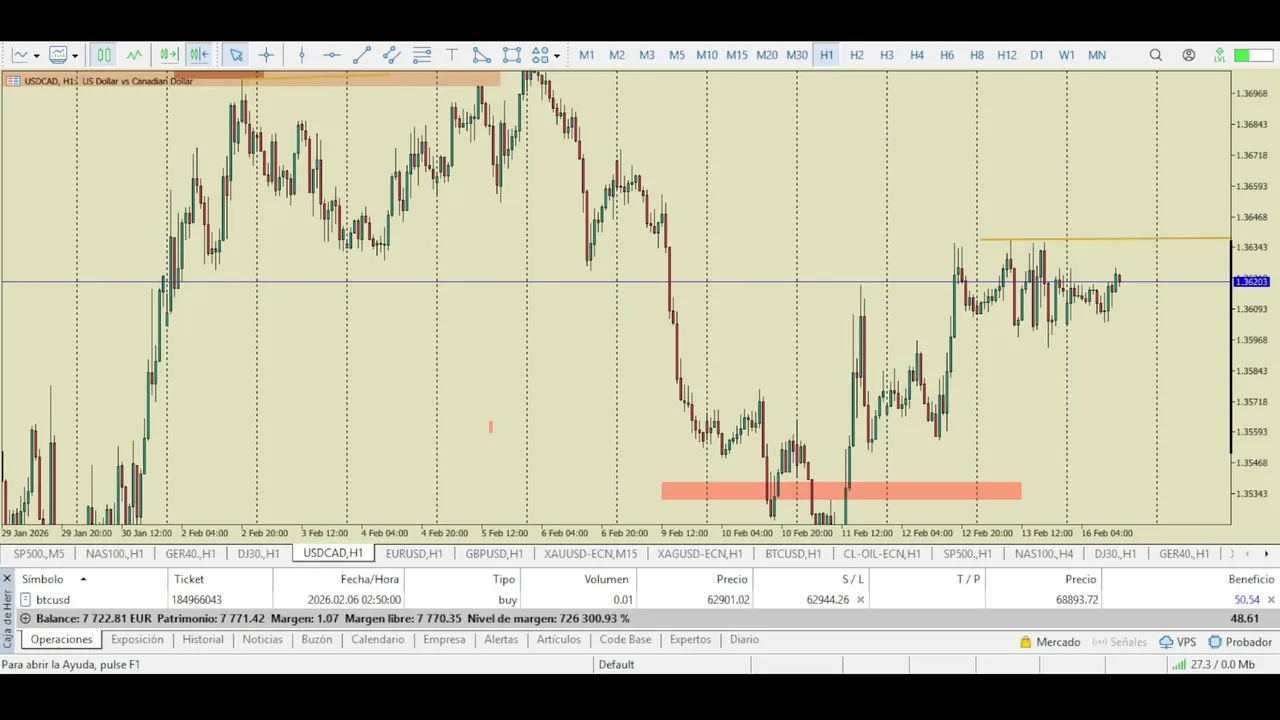
Task: Switch to candlestick chart display
Action: (104, 55)
